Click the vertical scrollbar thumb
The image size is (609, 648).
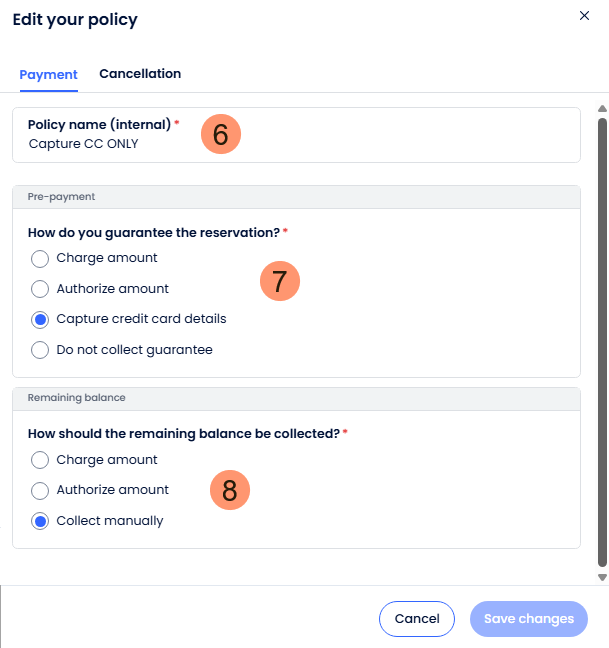pyautogui.click(x=602, y=340)
